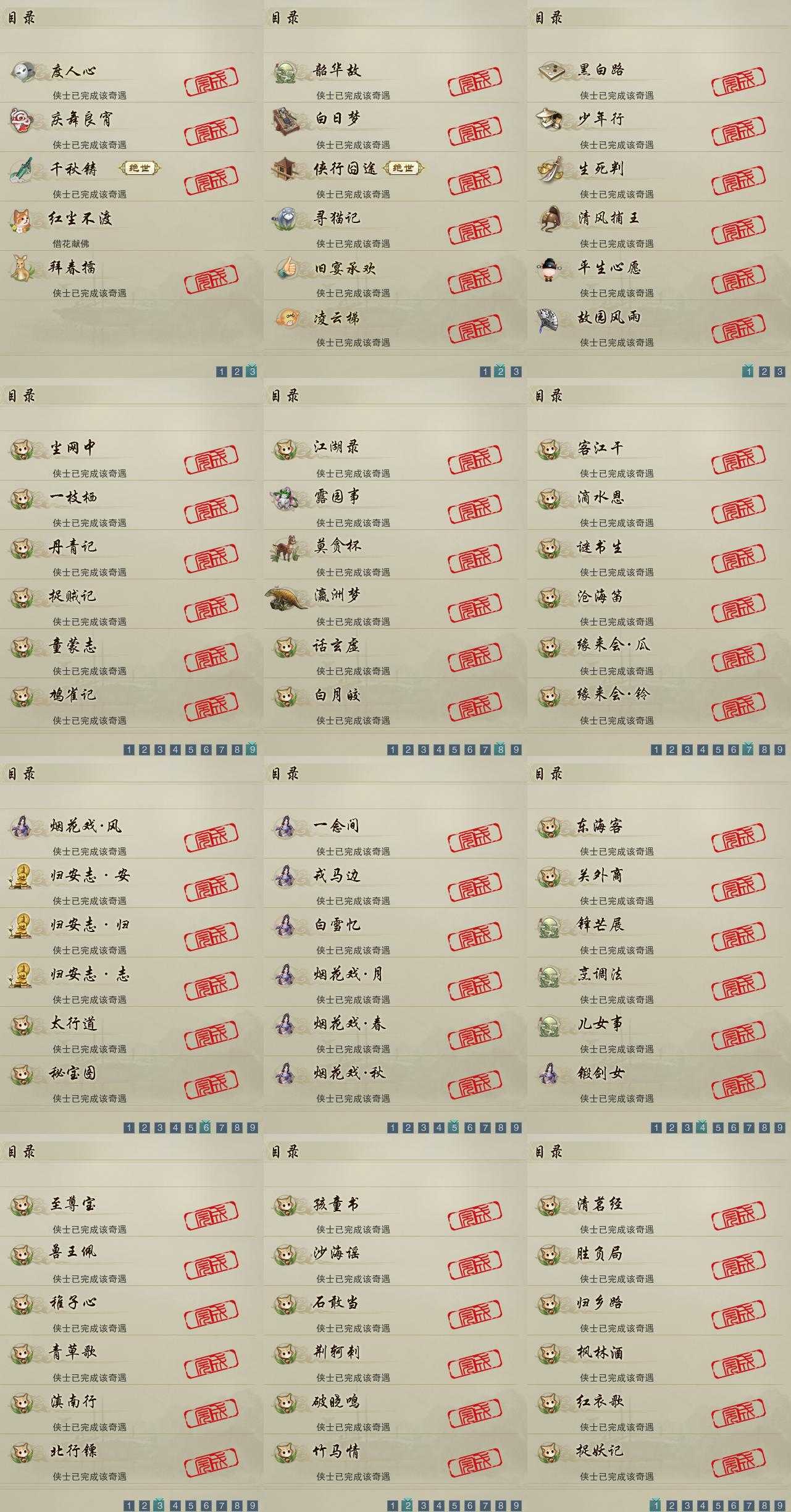Click the house icon beside 侠行囧途
Image resolution: width=791 pixels, height=1512 pixels.
click(x=287, y=169)
